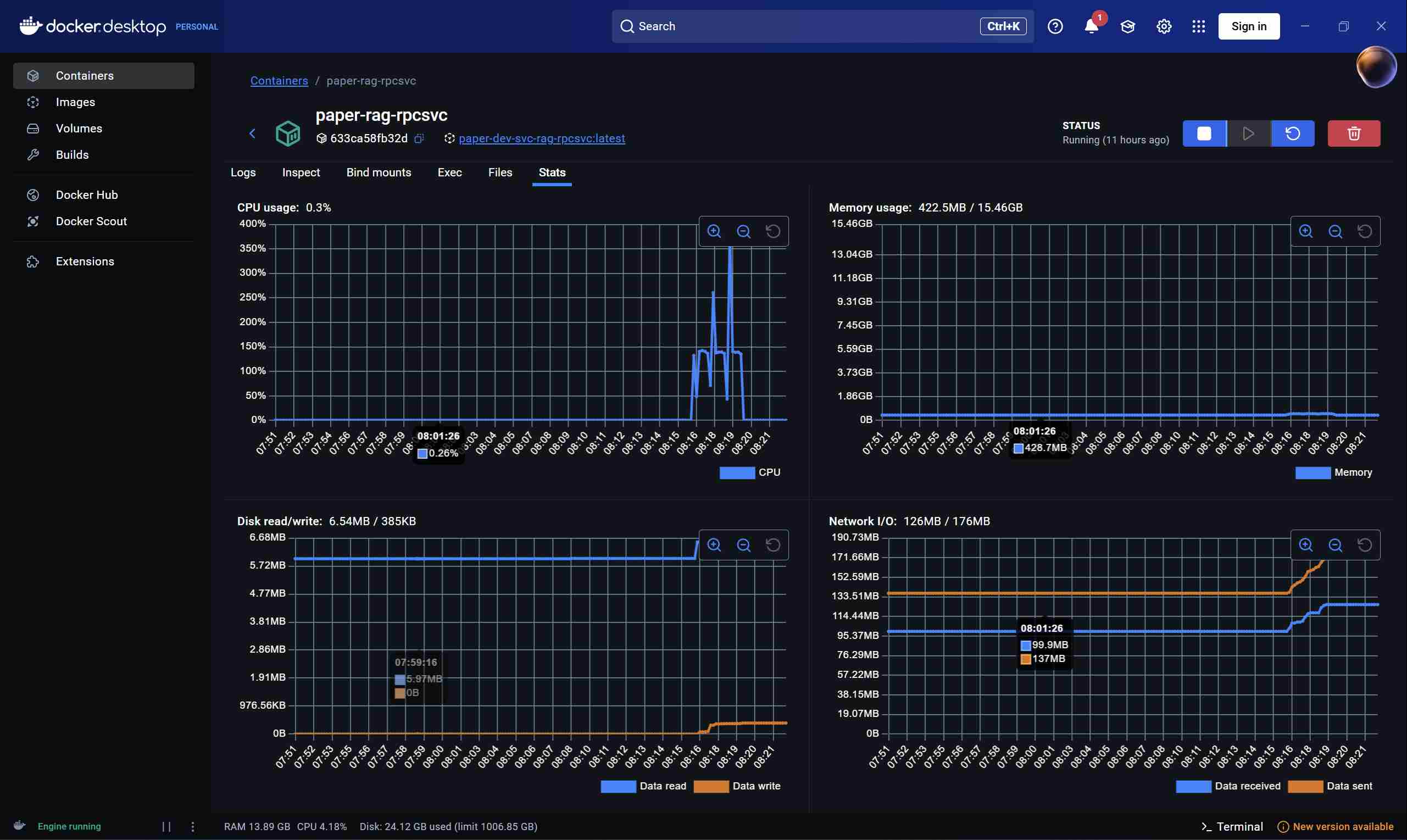Select the Stats tab
1407x840 pixels.
pos(552,173)
